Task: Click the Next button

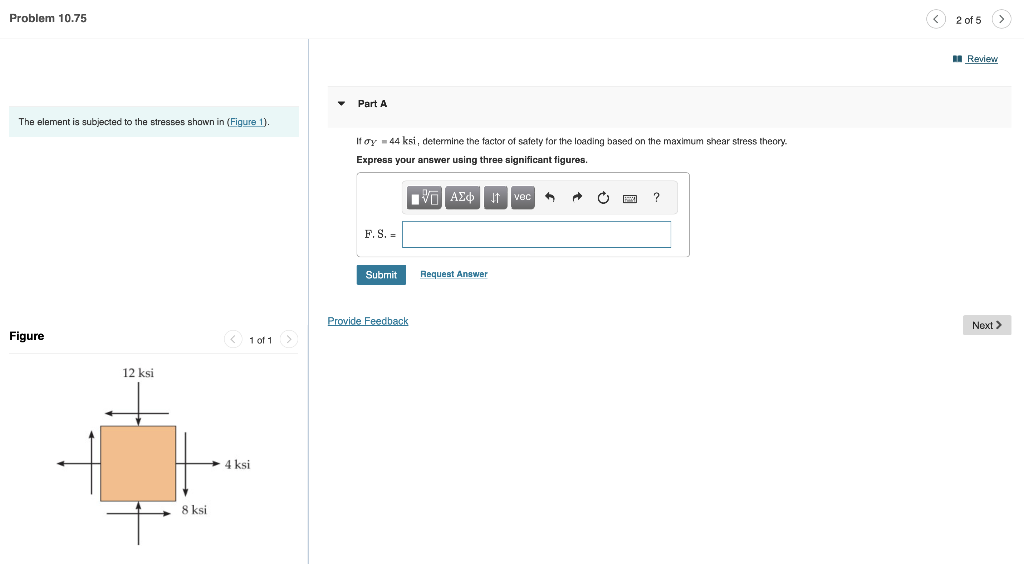Action: [x=987, y=325]
